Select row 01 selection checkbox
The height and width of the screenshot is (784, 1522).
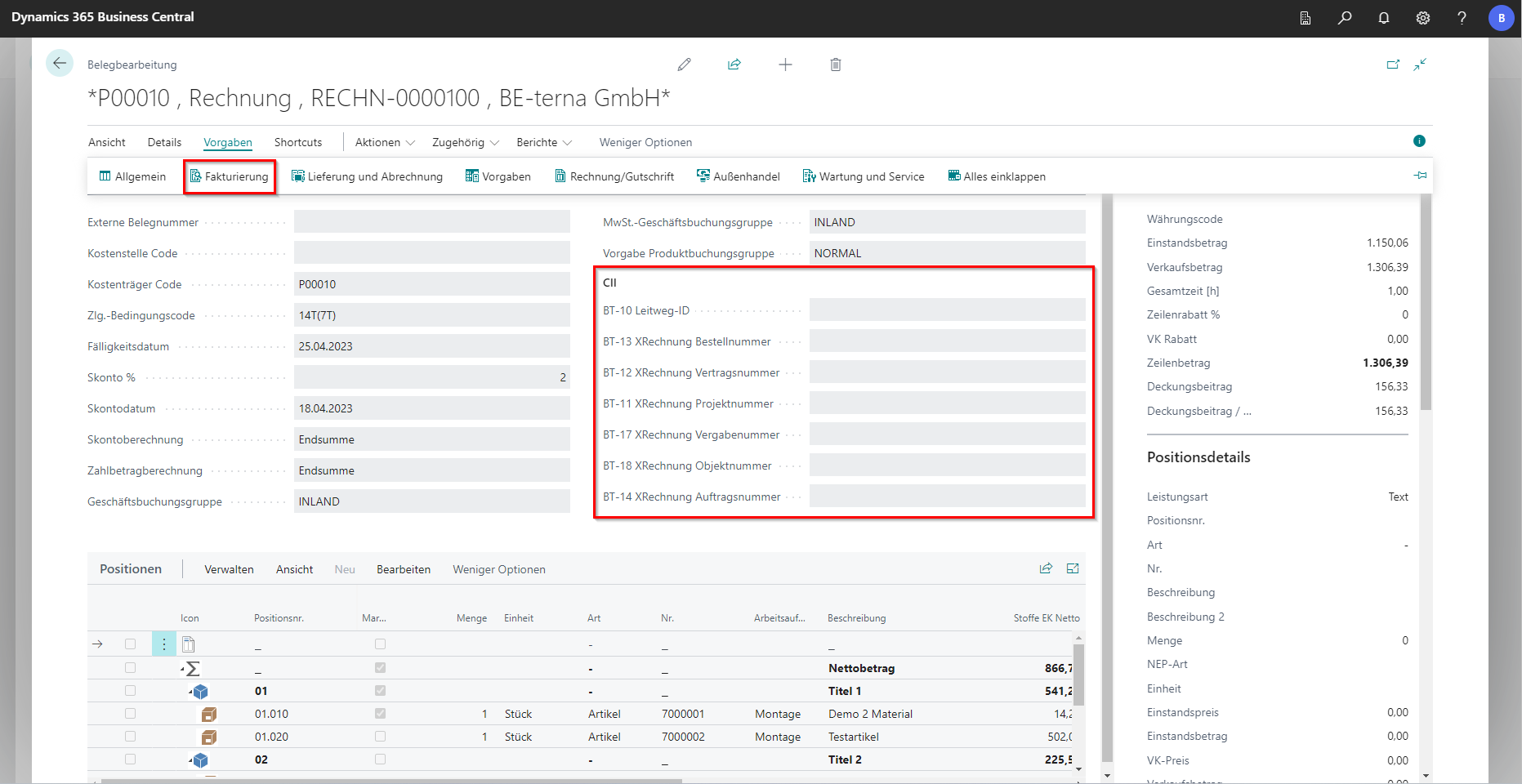click(130, 691)
